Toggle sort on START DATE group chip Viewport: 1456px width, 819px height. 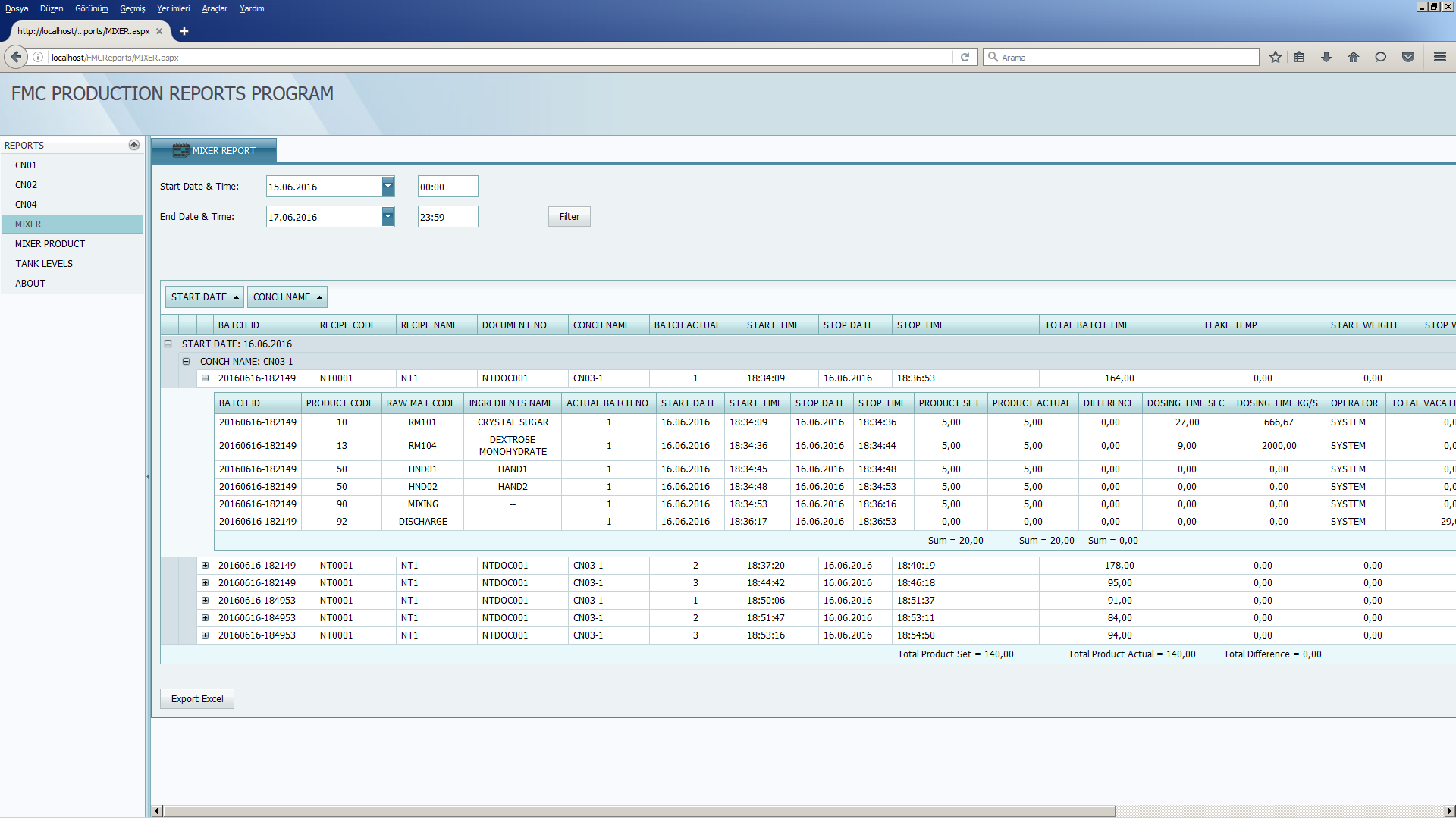pos(204,297)
